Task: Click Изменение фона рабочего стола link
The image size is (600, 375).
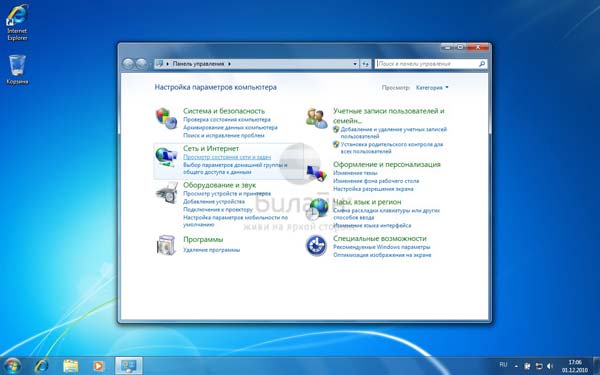Action: click(x=376, y=181)
